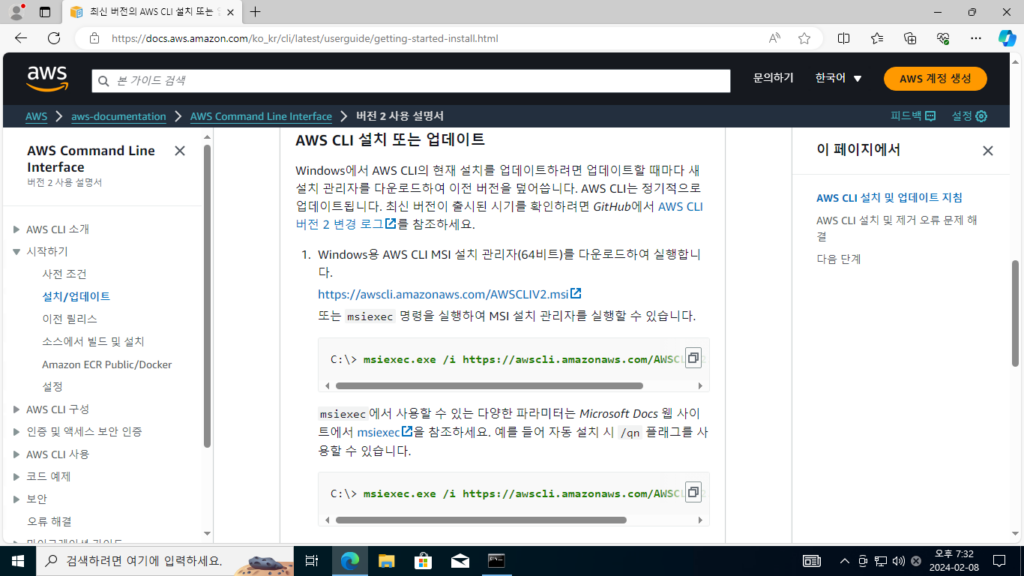View site information lock icon
This screenshot has width=1024, height=576.
click(x=95, y=39)
